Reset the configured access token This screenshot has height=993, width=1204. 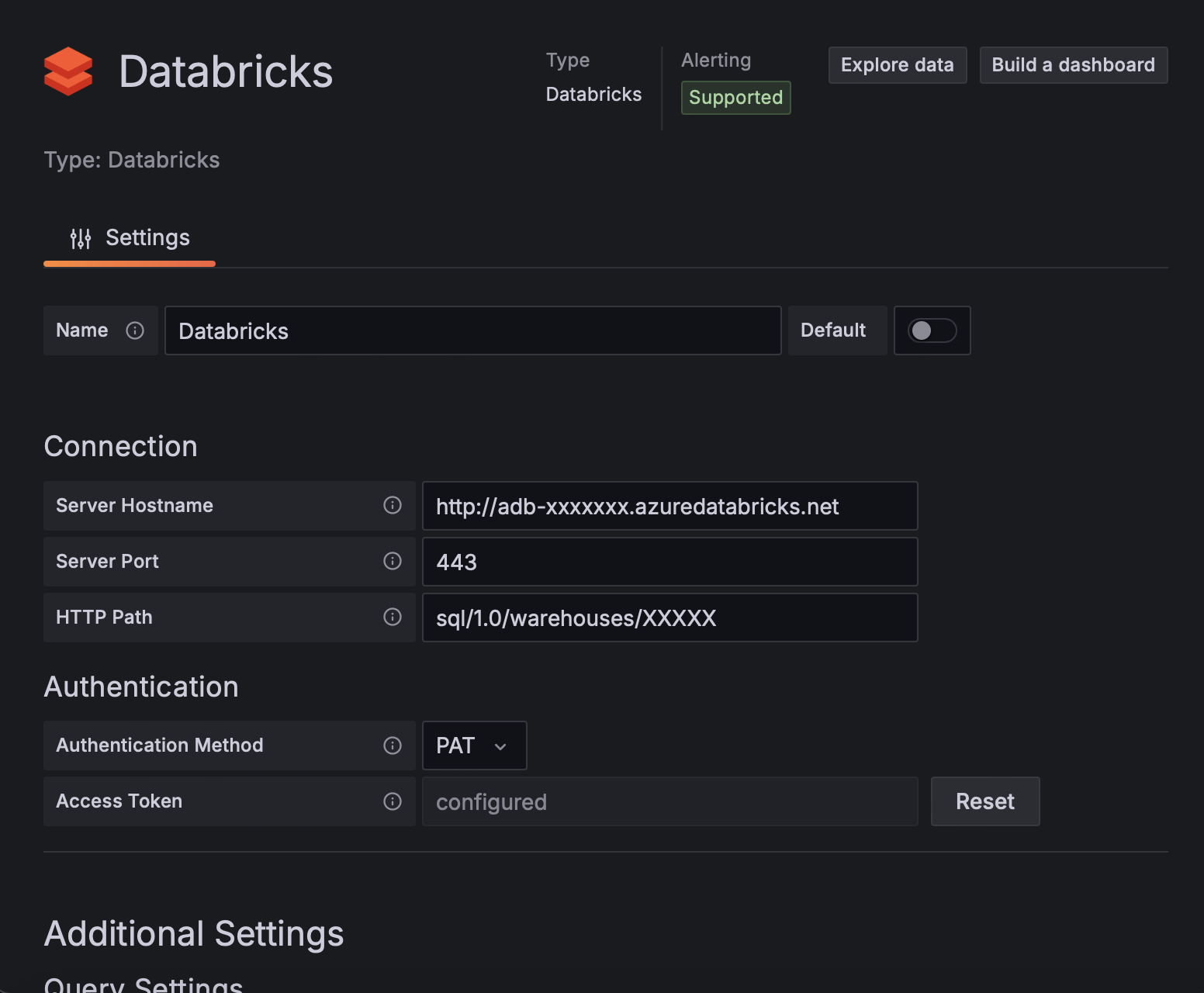point(984,801)
